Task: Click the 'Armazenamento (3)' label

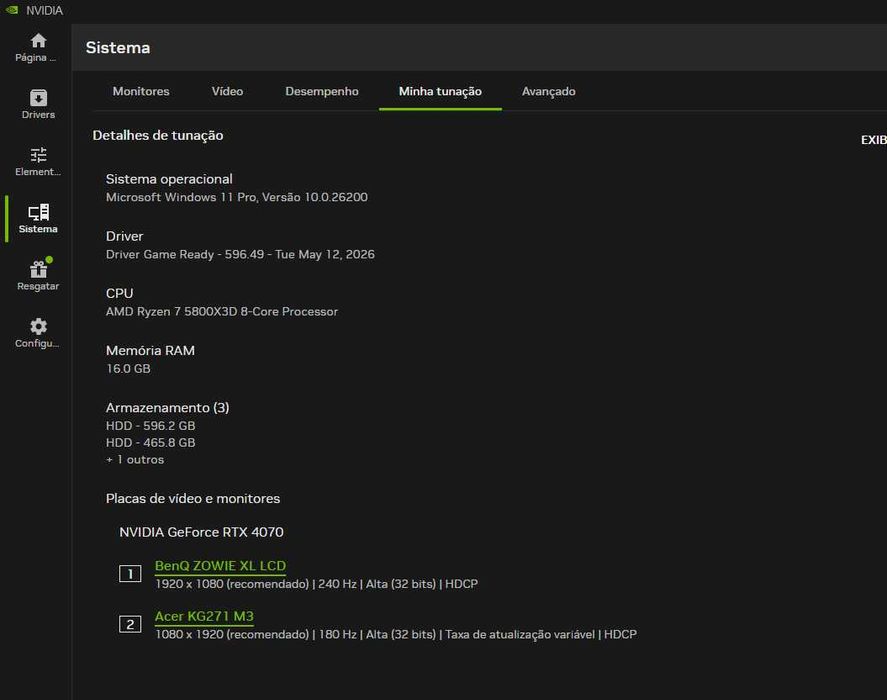Action: coord(167,407)
